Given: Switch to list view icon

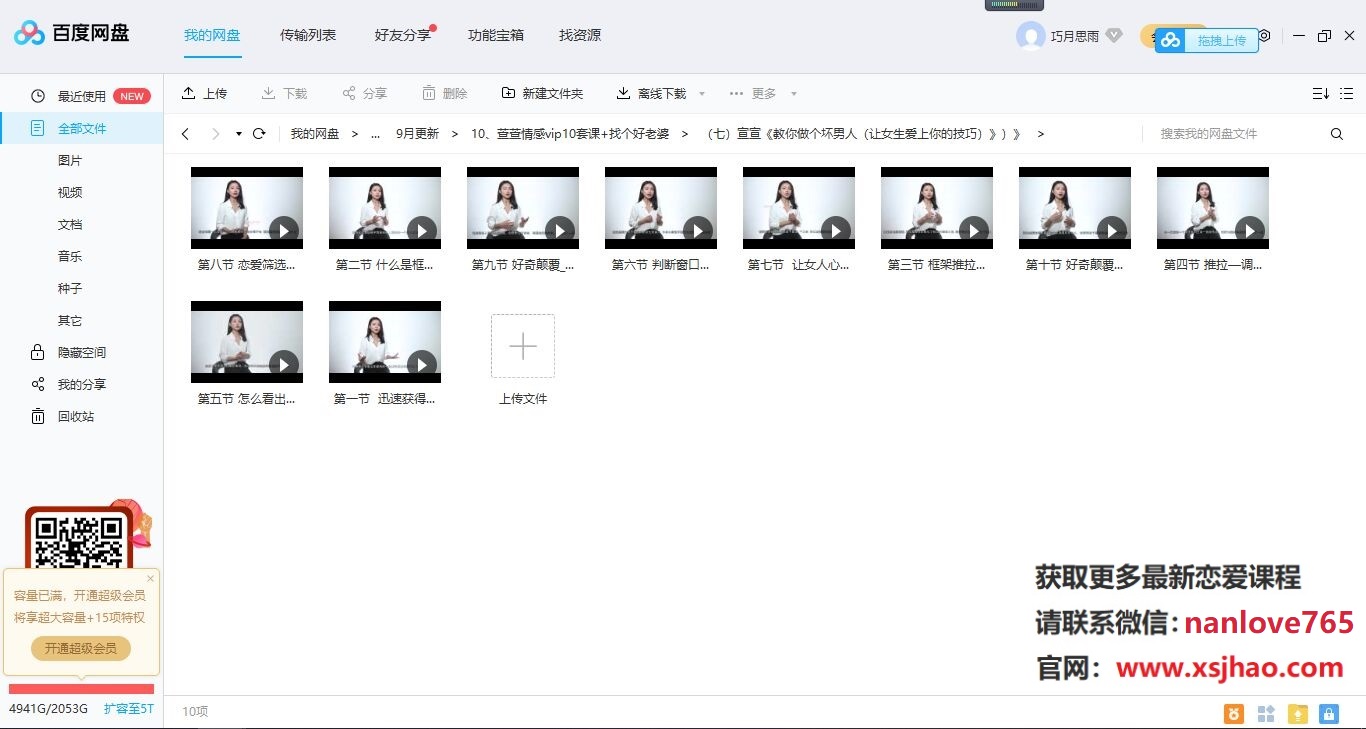Looking at the screenshot, I should (1349, 93).
